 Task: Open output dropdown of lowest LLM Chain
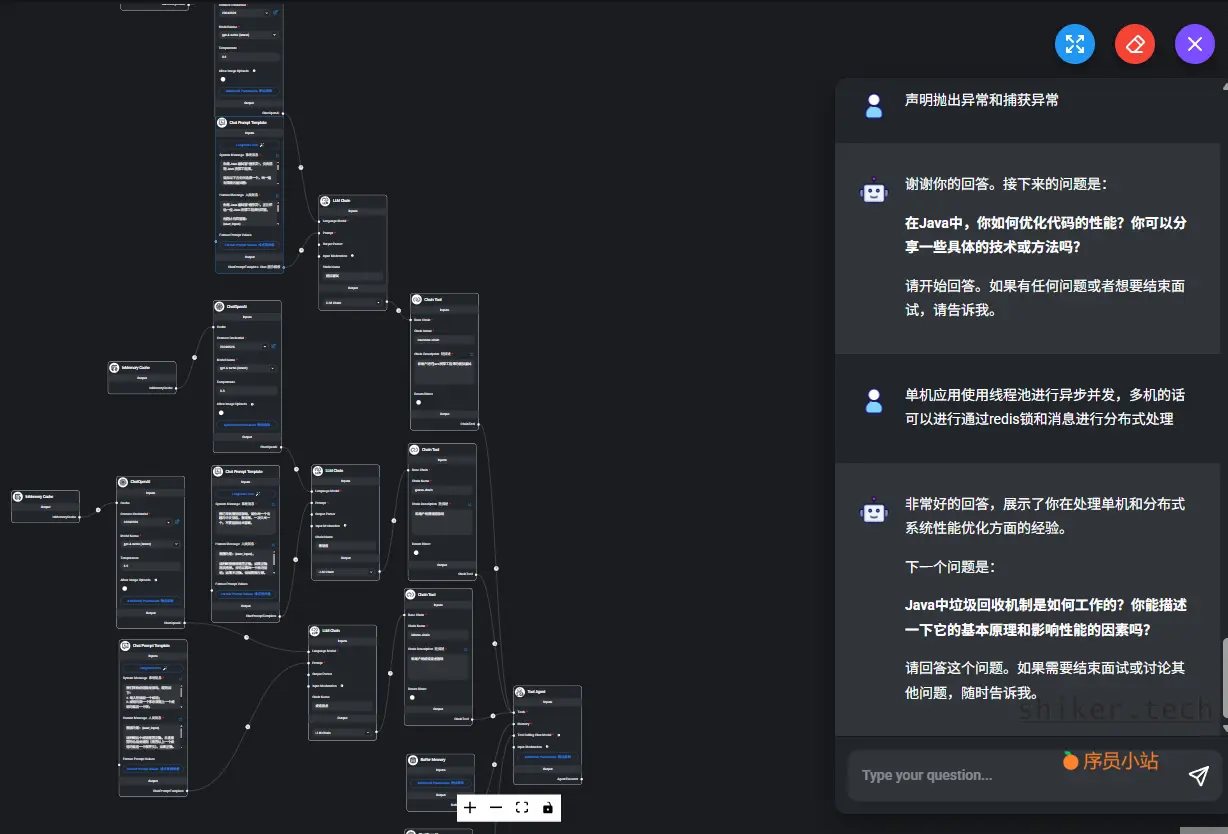point(343,733)
